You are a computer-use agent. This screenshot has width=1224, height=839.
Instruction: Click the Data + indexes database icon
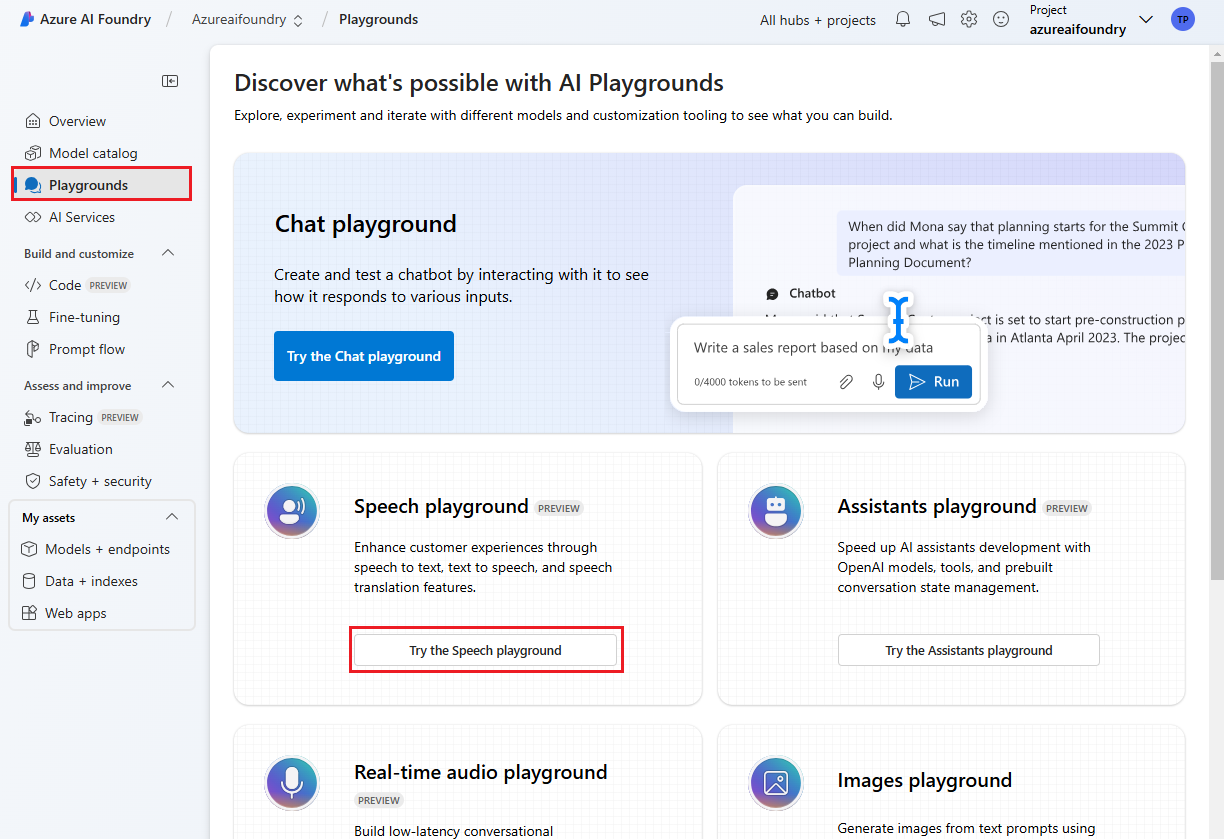click(x=29, y=581)
